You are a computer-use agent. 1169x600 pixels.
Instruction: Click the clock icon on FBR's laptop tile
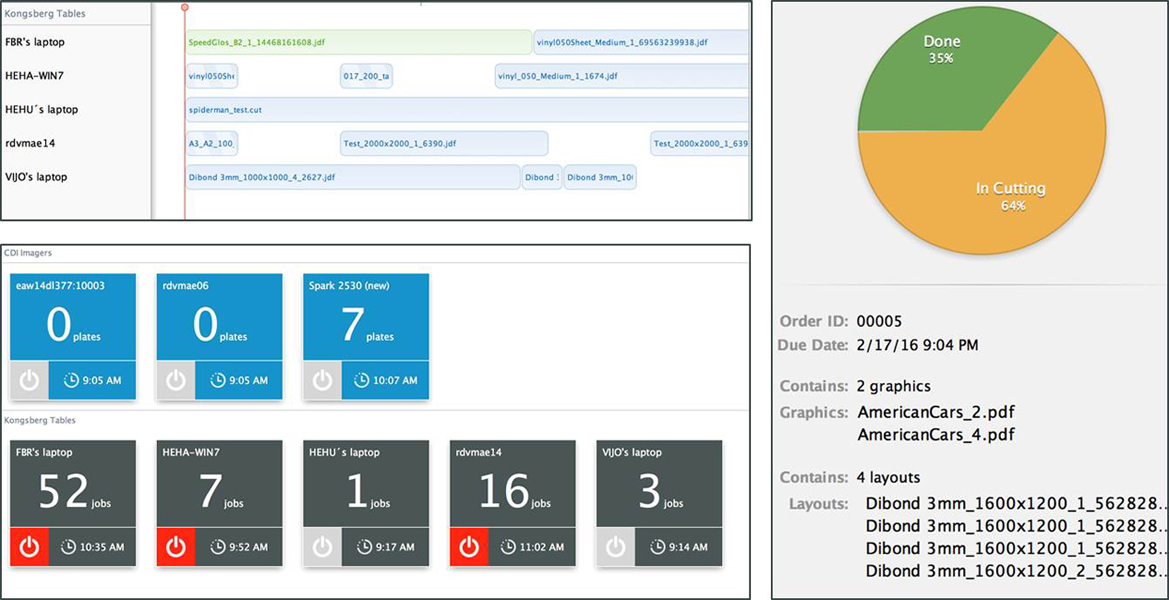point(91,547)
